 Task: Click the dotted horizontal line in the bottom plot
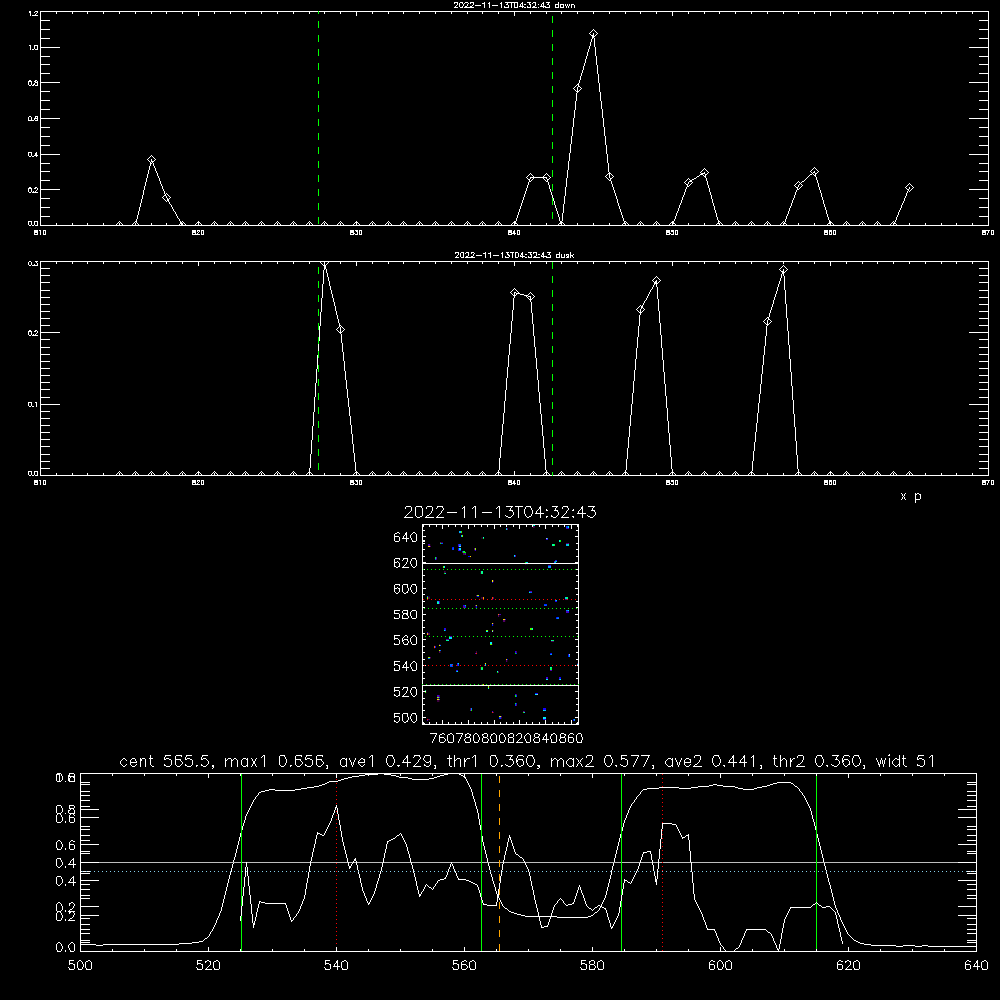click(528, 871)
